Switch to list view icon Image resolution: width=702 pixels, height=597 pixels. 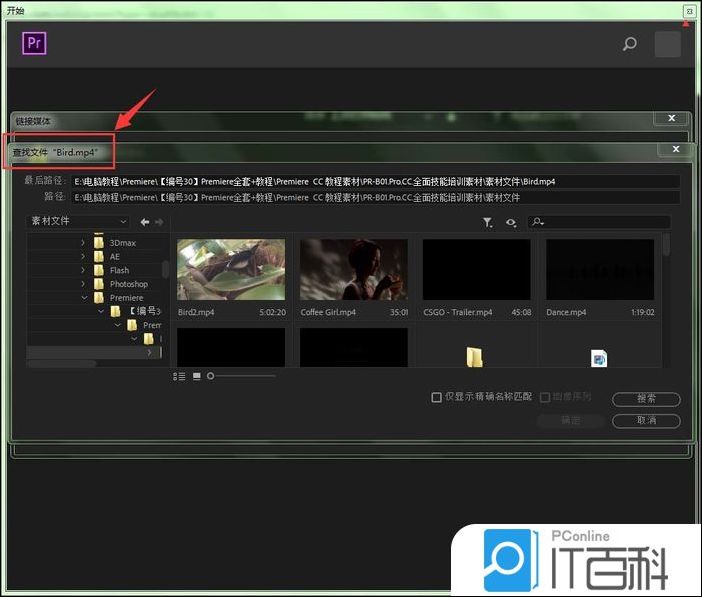[179, 376]
